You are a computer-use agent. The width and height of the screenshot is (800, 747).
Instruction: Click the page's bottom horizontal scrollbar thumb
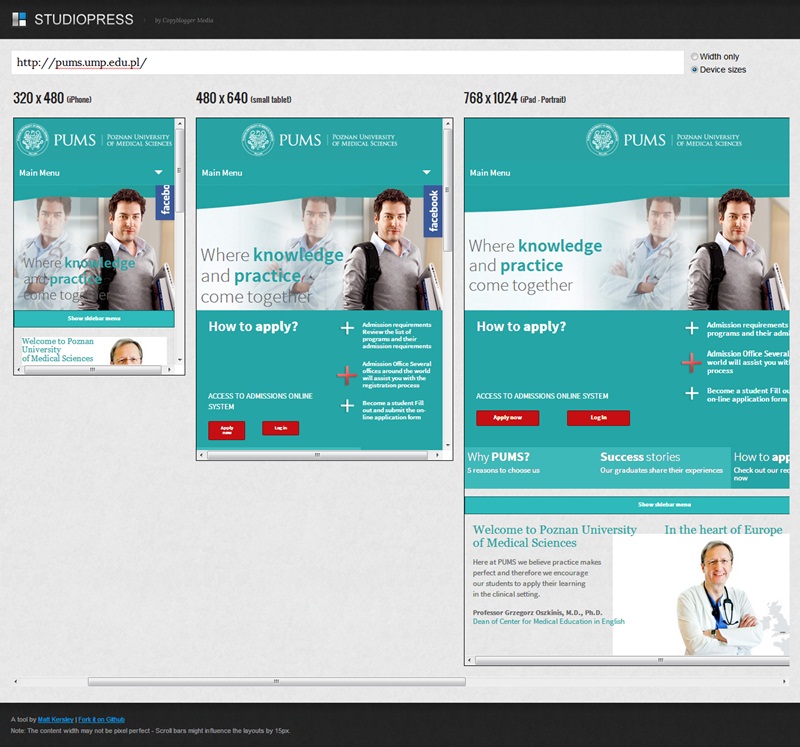(276, 681)
